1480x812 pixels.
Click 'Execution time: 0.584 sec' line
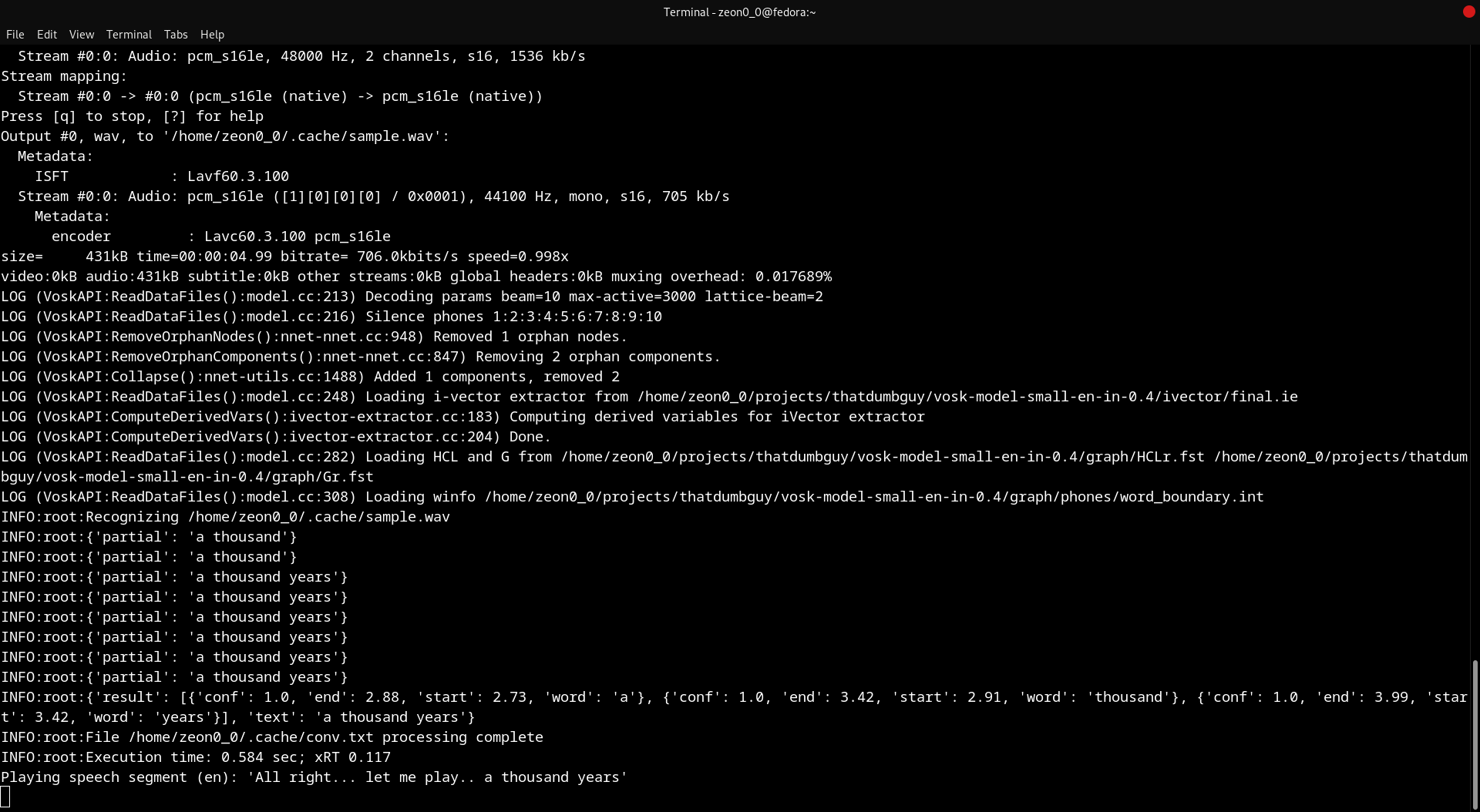(196, 757)
